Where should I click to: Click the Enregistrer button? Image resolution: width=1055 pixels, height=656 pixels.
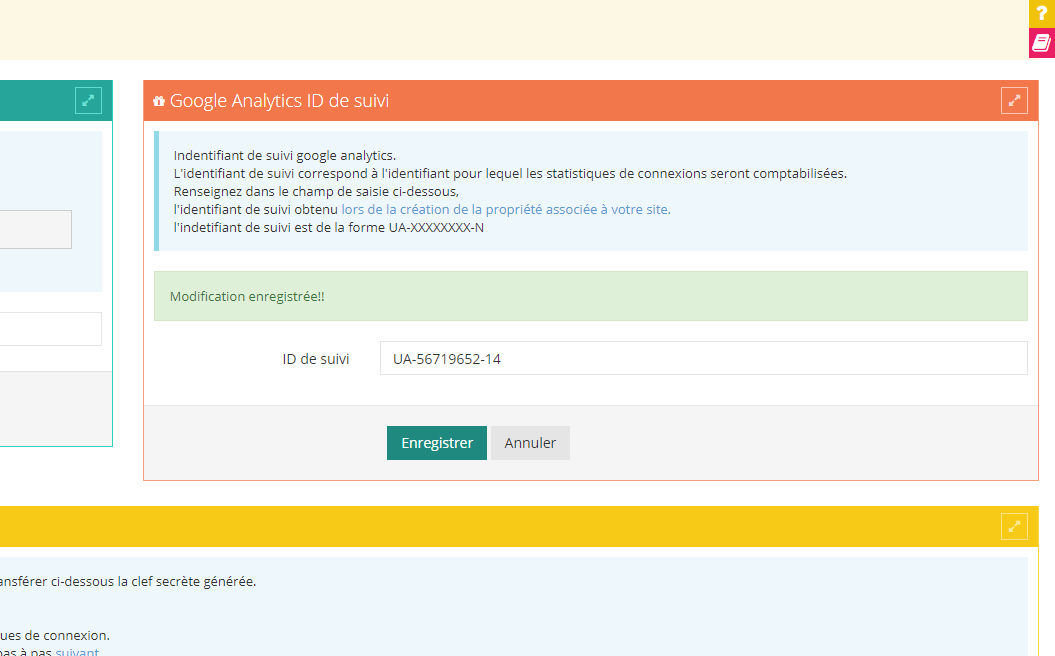(437, 443)
